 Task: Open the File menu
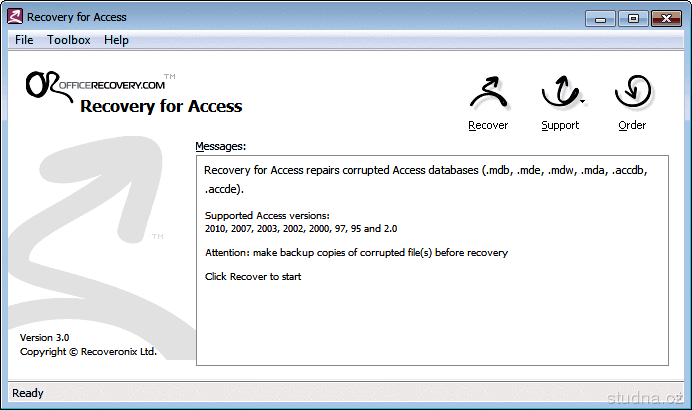click(x=24, y=40)
